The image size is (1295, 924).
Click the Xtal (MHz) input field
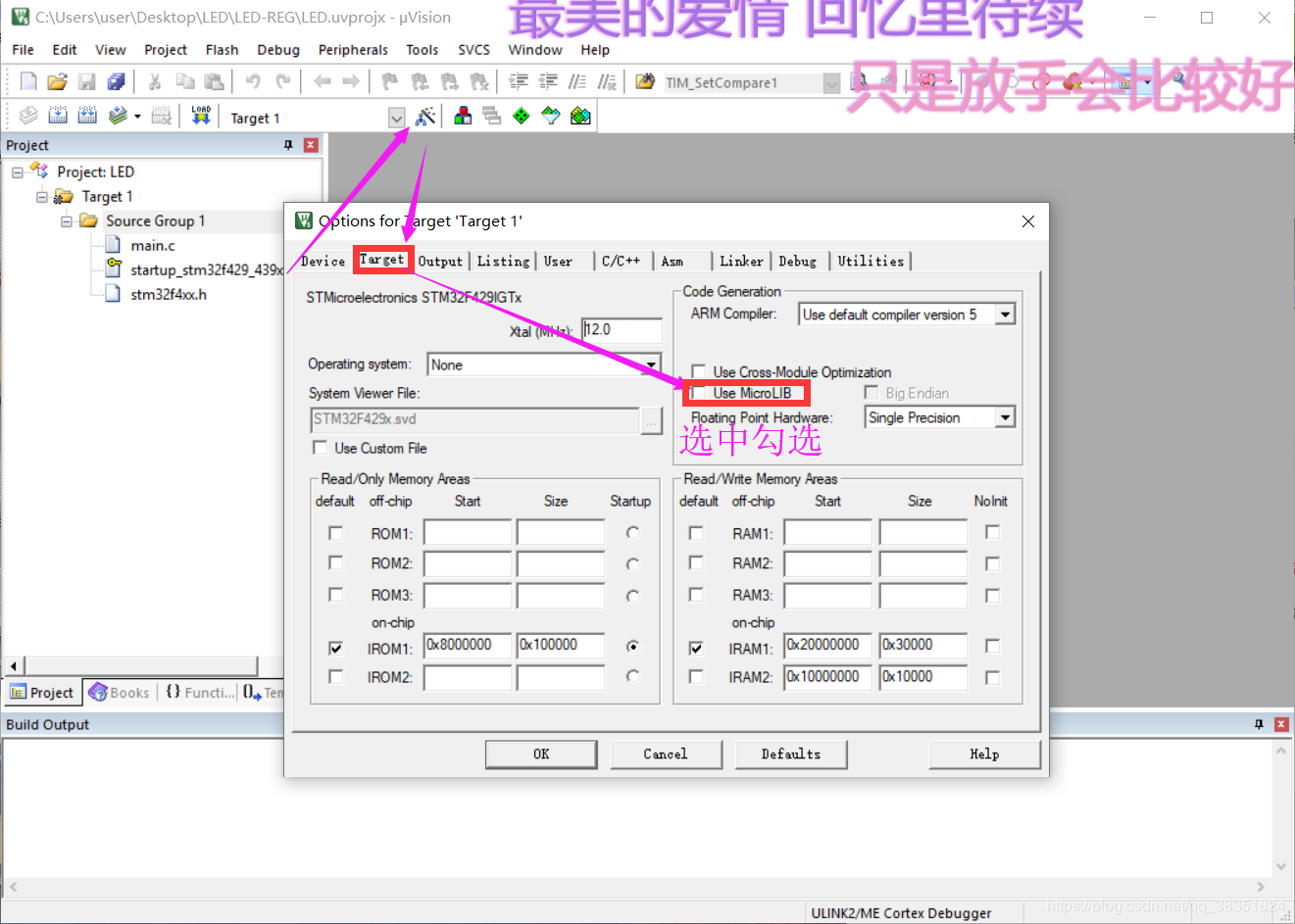(x=622, y=330)
